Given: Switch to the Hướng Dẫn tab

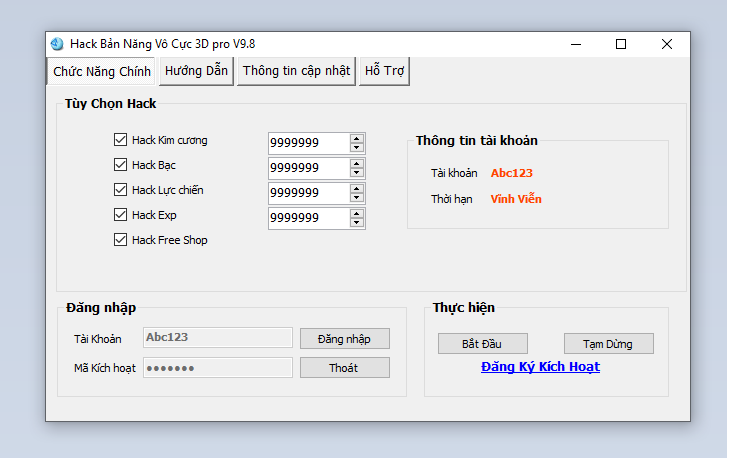Looking at the screenshot, I should [196, 71].
